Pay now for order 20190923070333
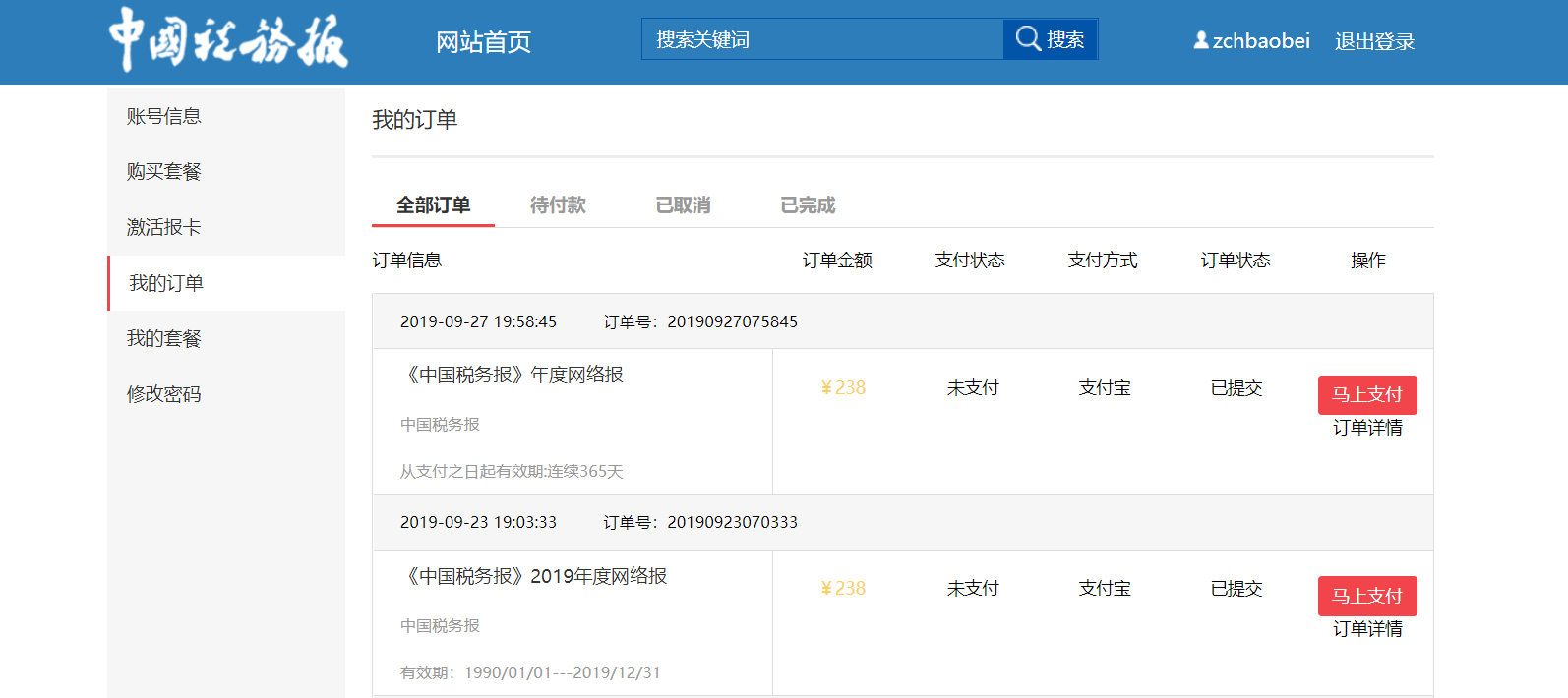 (1367, 596)
